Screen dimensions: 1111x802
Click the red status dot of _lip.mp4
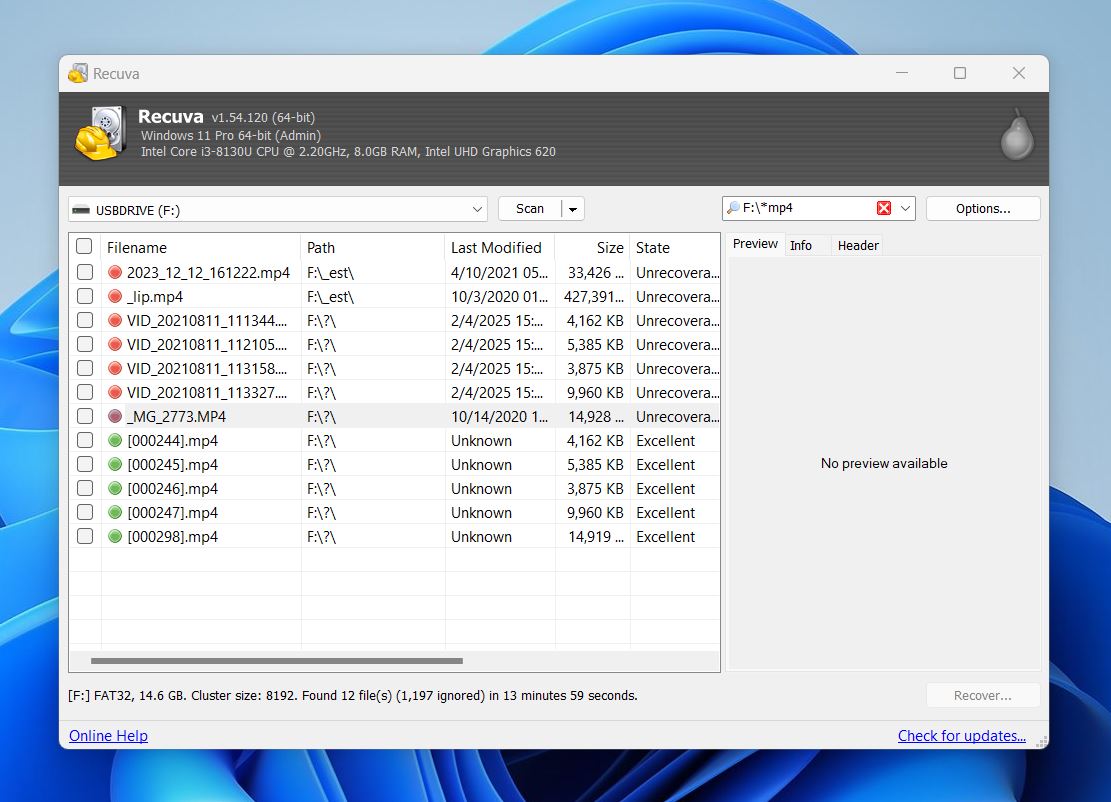115,297
